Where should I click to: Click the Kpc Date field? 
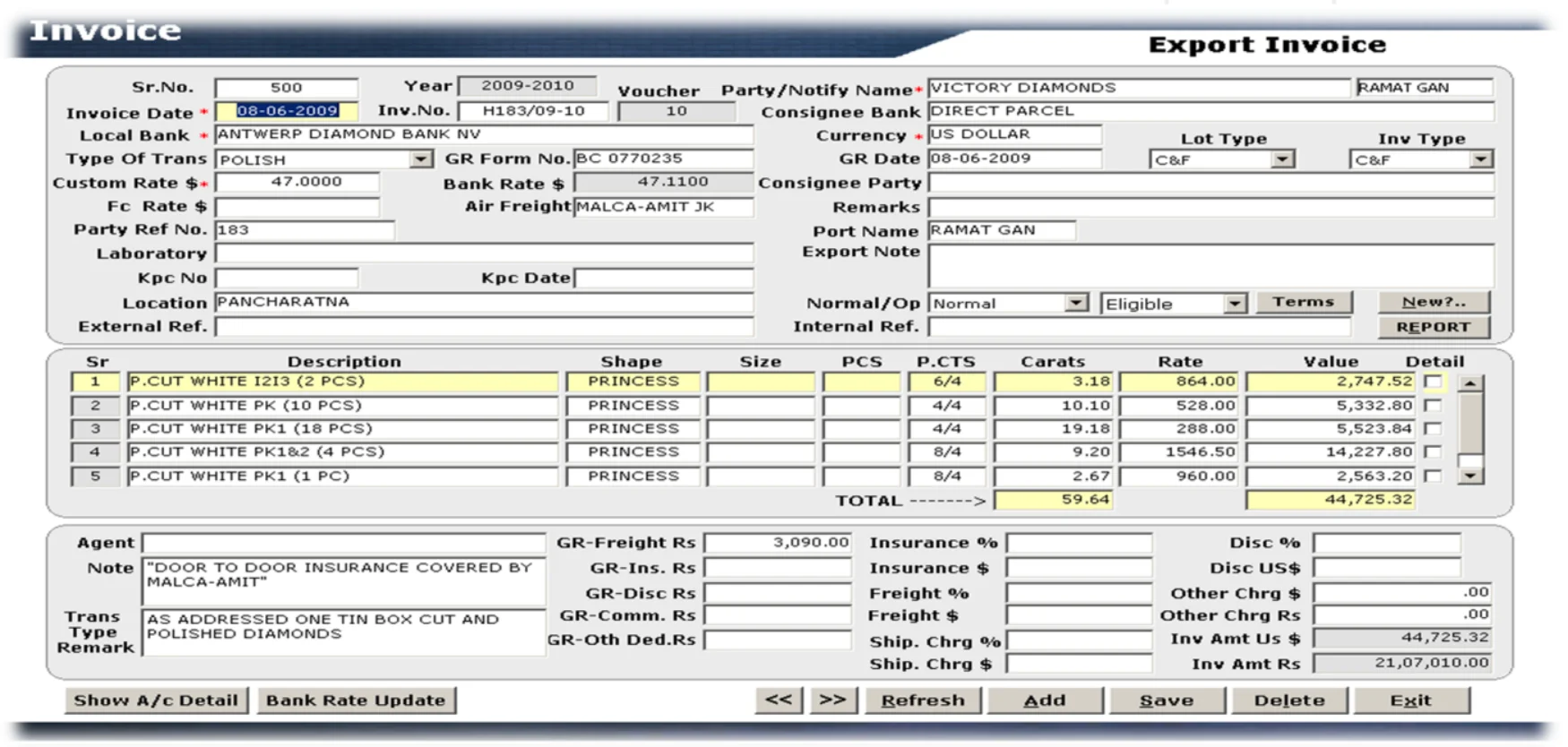tap(664, 278)
